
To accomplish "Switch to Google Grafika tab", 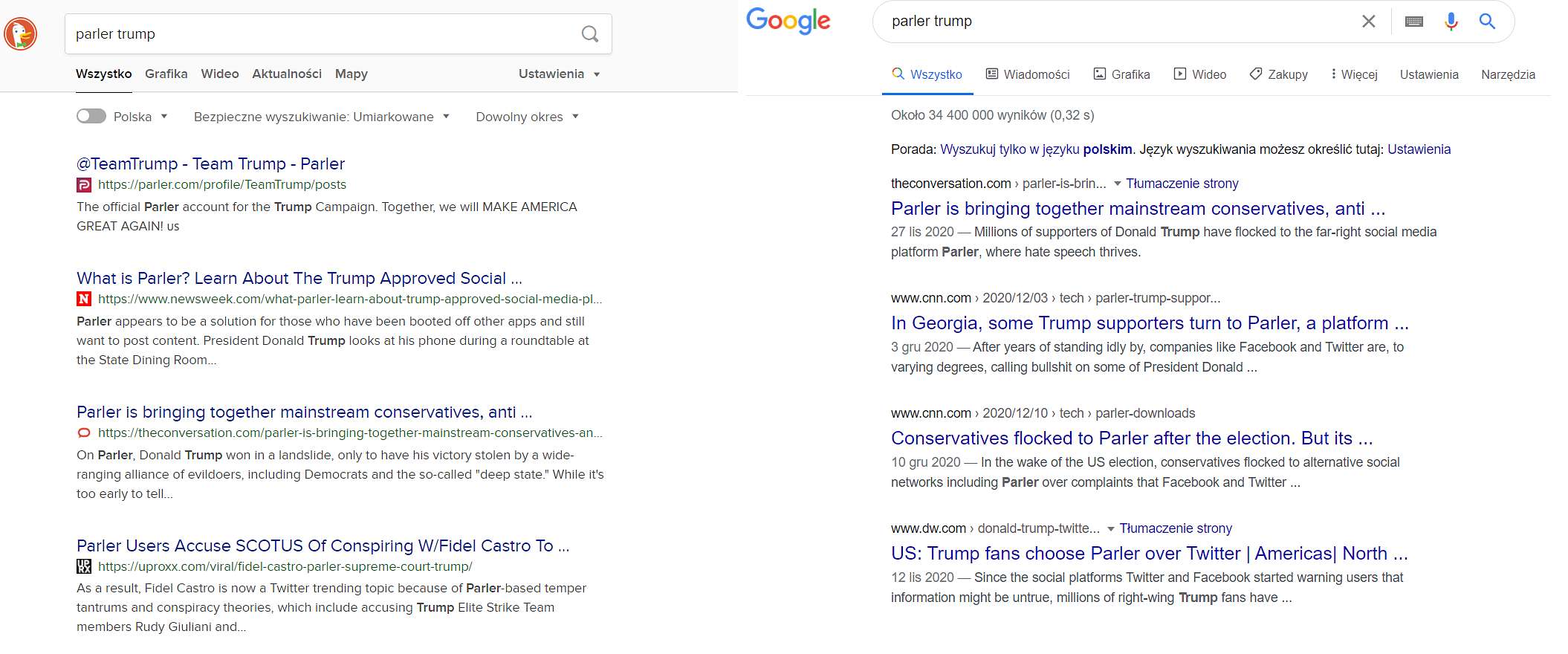I will pyautogui.click(x=1122, y=74).
